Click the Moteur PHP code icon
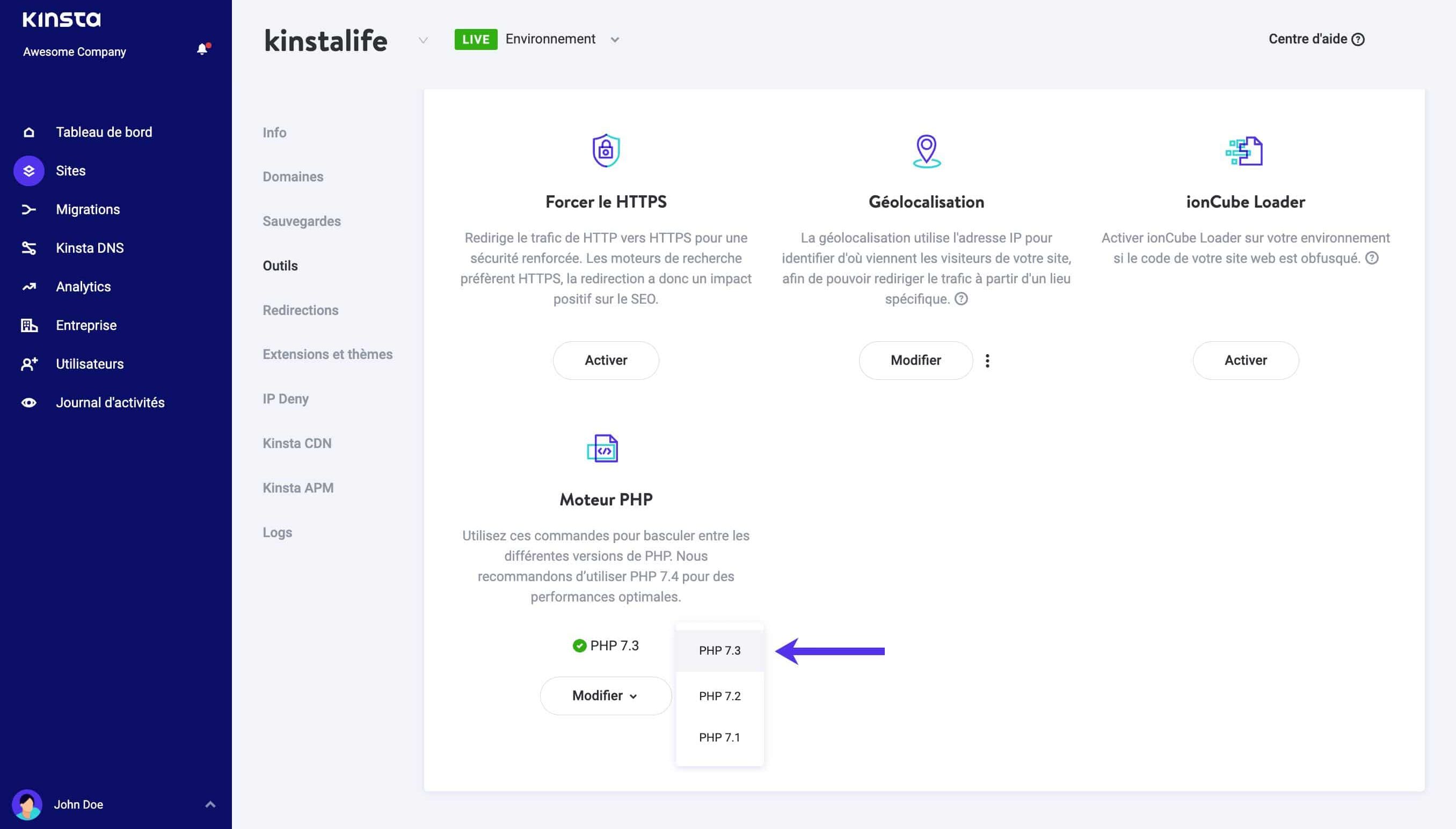The width and height of the screenshot is (1456, 829). pos(603,449)
